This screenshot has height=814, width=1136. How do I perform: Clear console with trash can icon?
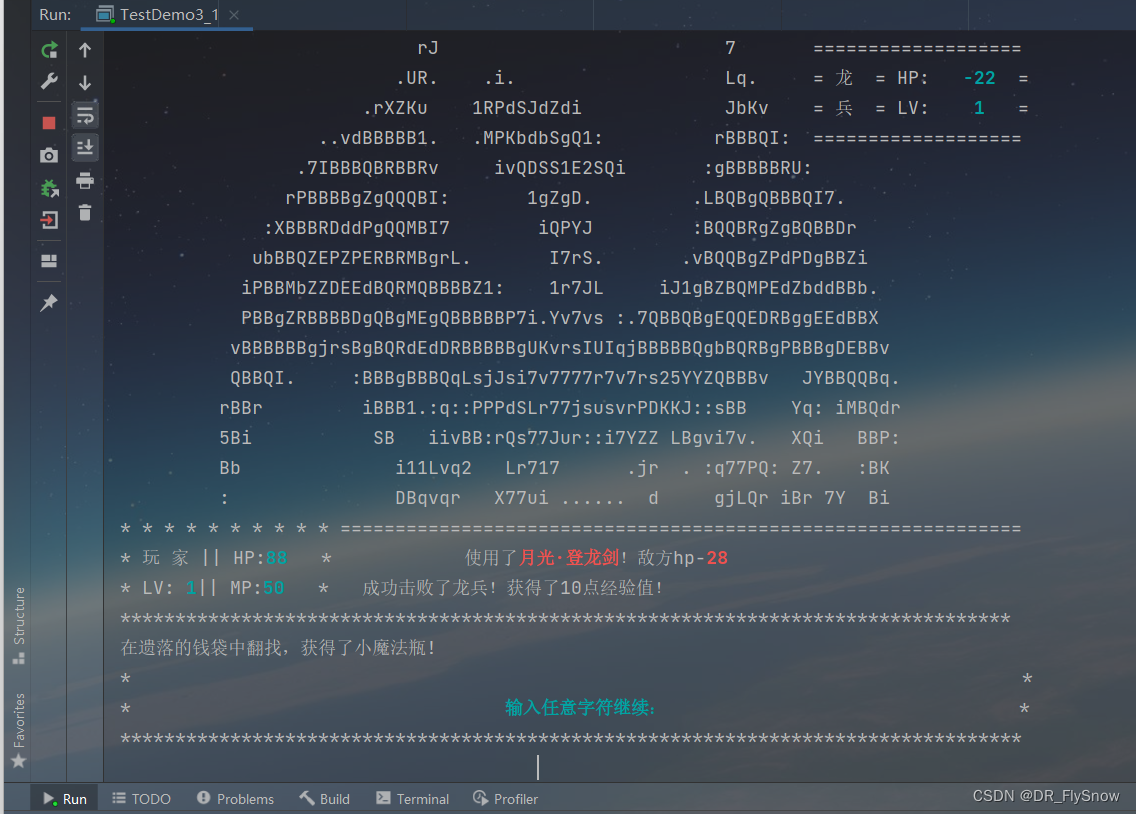85,212
